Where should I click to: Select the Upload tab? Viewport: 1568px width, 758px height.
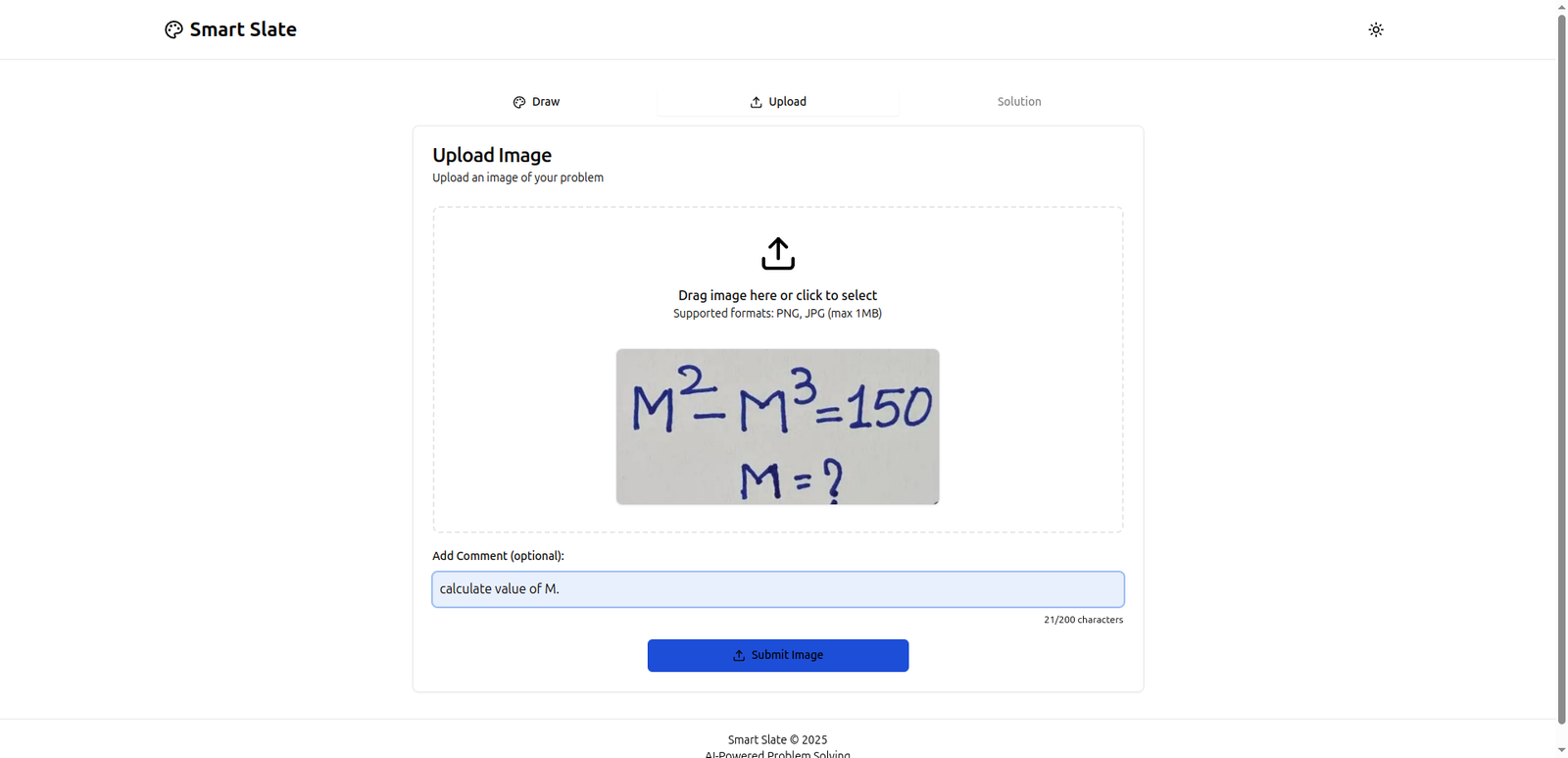pos(778,102)
